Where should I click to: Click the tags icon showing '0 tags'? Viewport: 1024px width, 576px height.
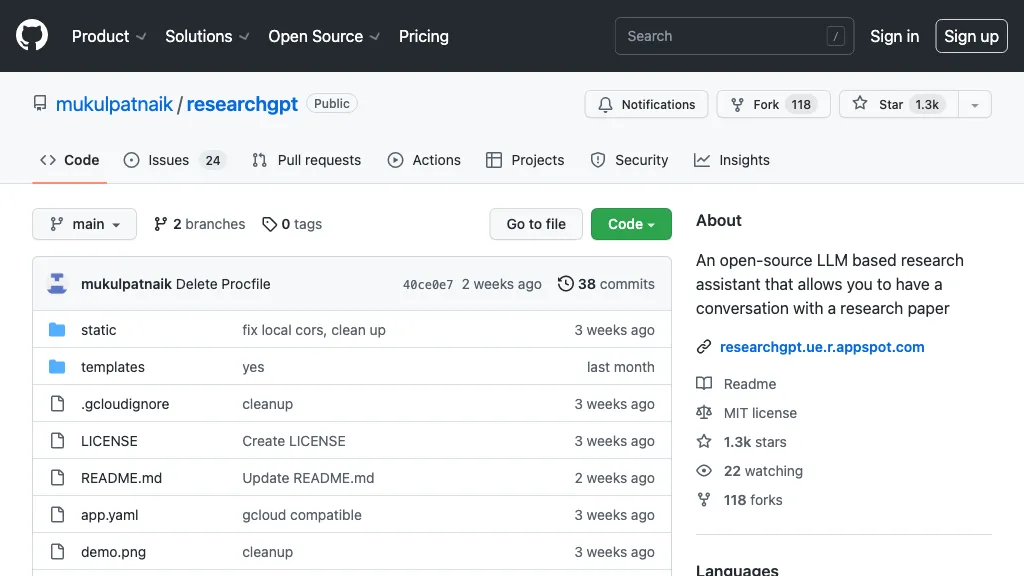(x=269, y=224)
